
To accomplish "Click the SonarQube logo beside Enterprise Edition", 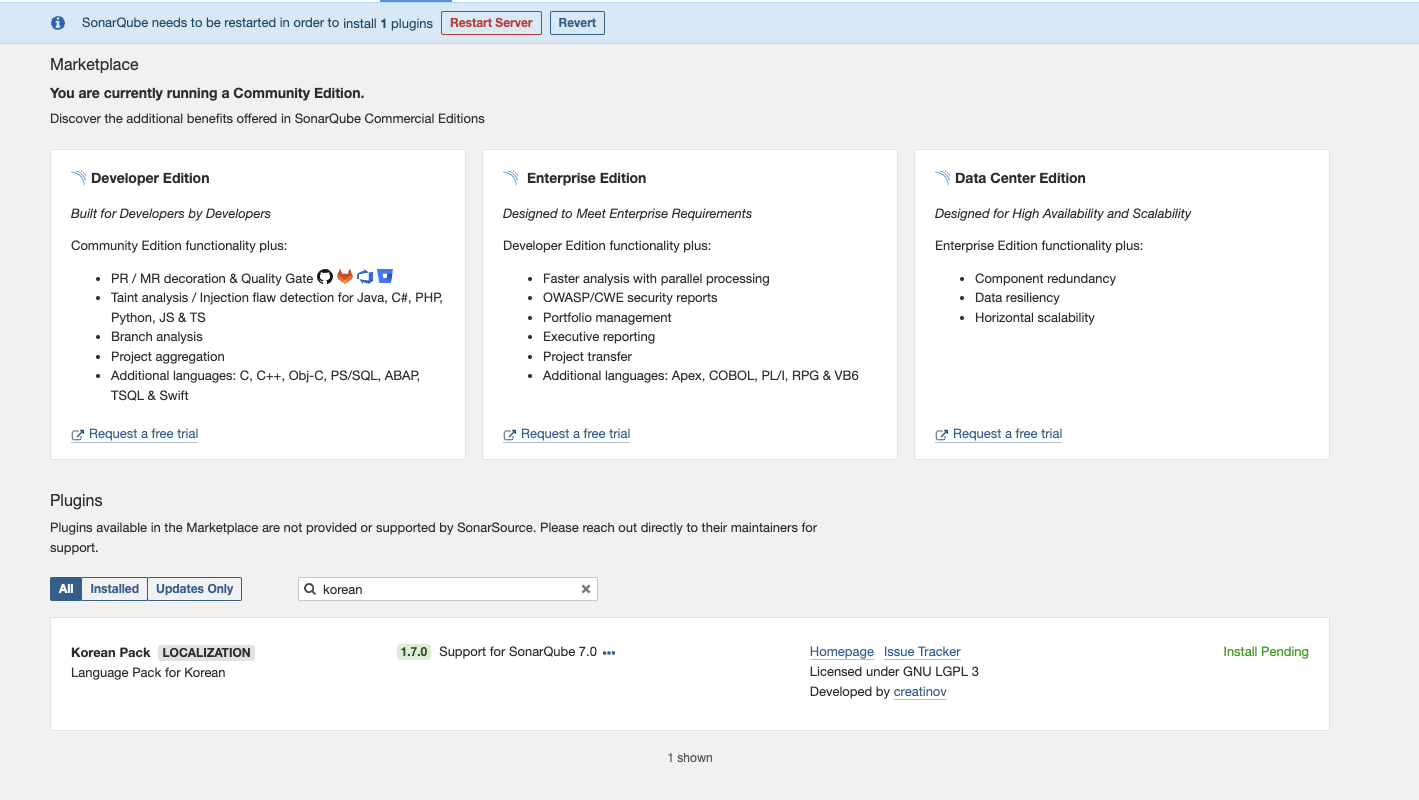I will [511, 178].
